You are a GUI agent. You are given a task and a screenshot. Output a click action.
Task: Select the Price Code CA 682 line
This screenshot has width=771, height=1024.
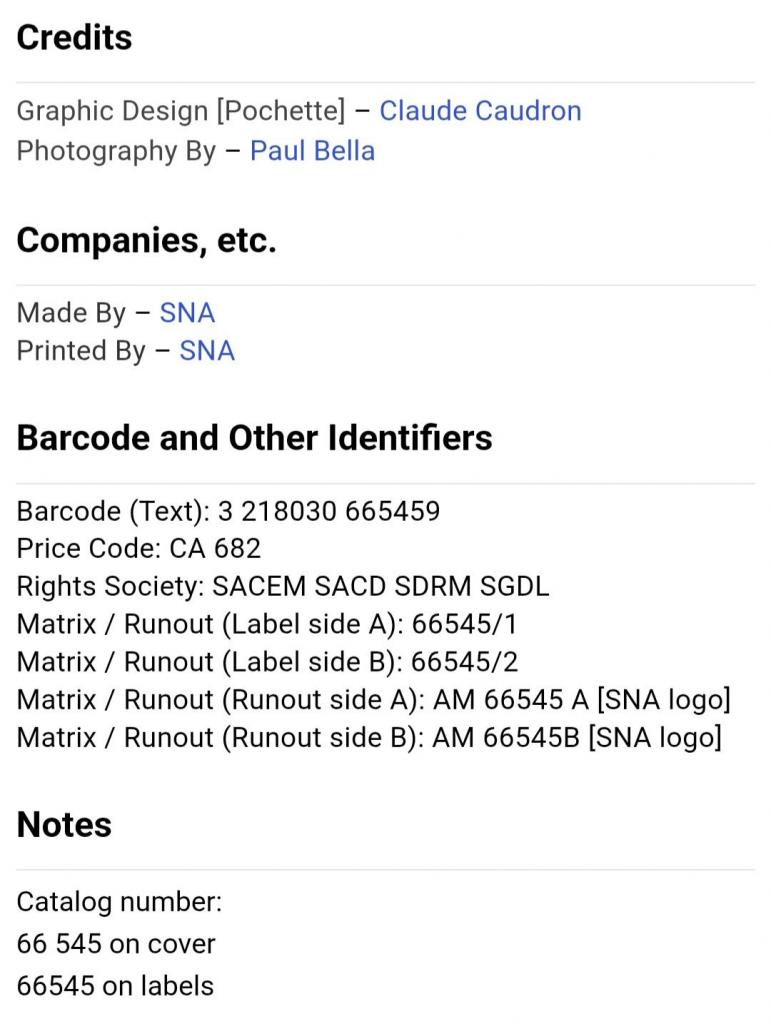139,548
